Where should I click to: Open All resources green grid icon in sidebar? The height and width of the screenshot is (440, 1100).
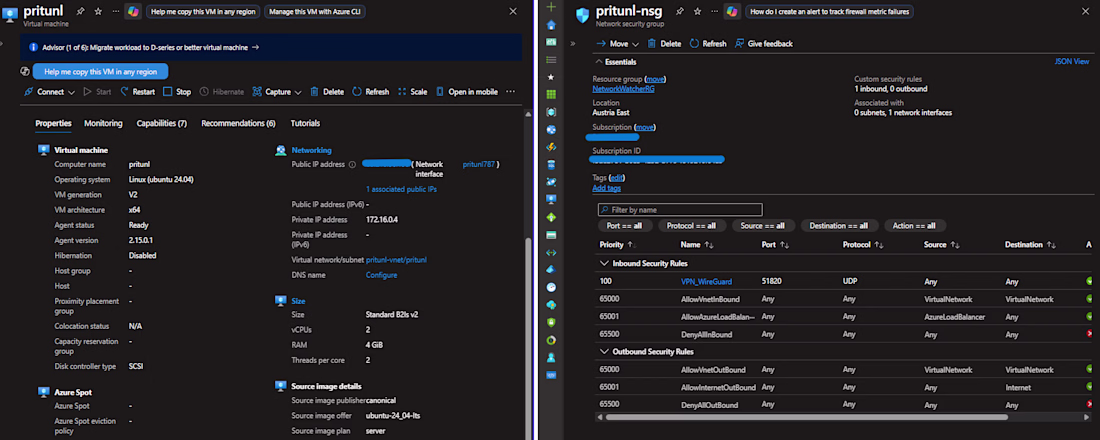(x=551, y=95)
